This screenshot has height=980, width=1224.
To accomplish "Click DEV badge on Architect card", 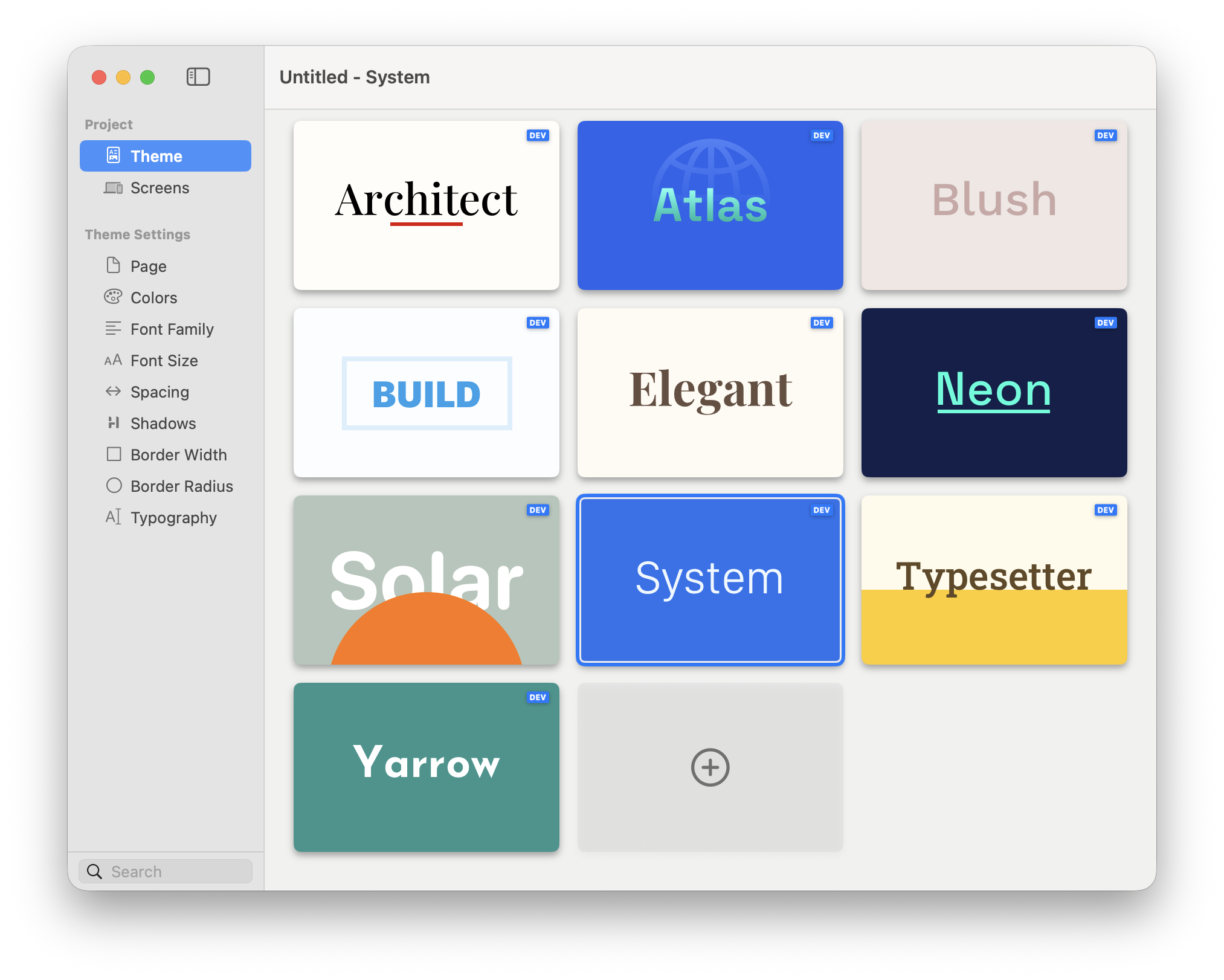I will pyautogui.click(x=537, y=135).
